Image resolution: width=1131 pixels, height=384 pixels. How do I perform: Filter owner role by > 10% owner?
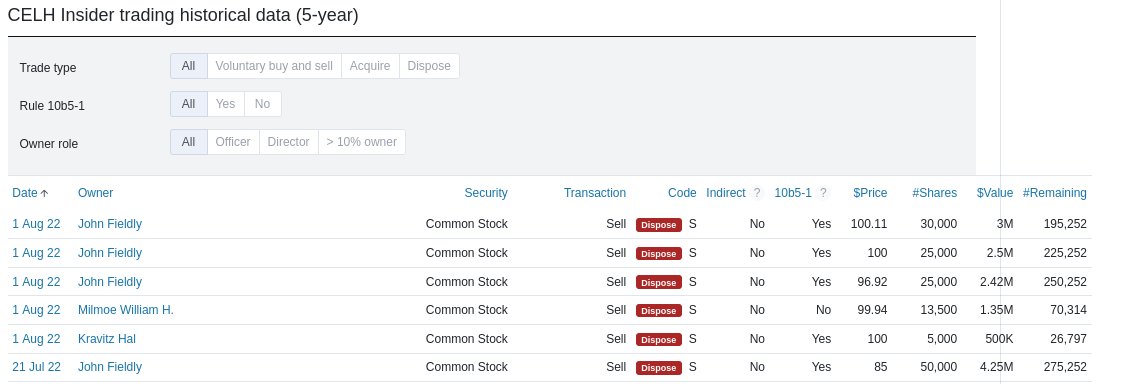(x=361, y=142)
